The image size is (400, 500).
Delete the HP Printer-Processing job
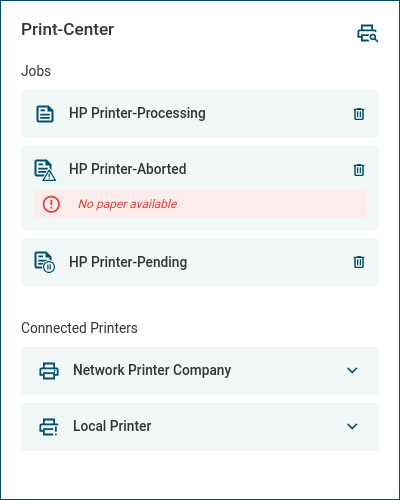(359, 114)
